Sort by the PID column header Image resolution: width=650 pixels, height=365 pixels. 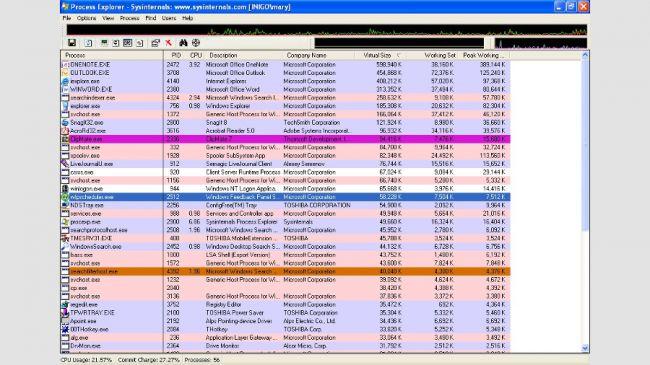pos(174,55)
